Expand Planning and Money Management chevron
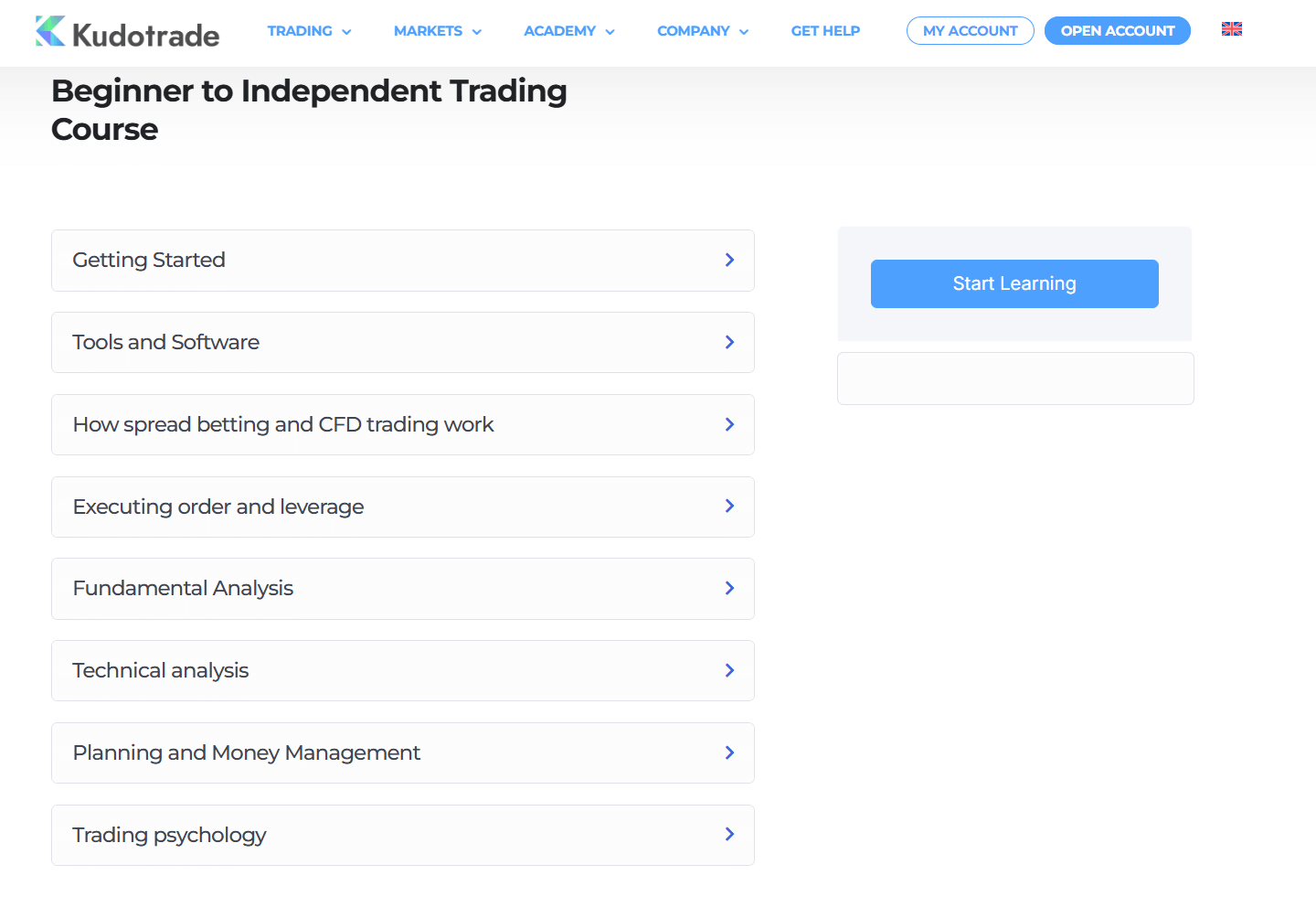Viewport: 1316px width, 907px height. coord(729,752)
